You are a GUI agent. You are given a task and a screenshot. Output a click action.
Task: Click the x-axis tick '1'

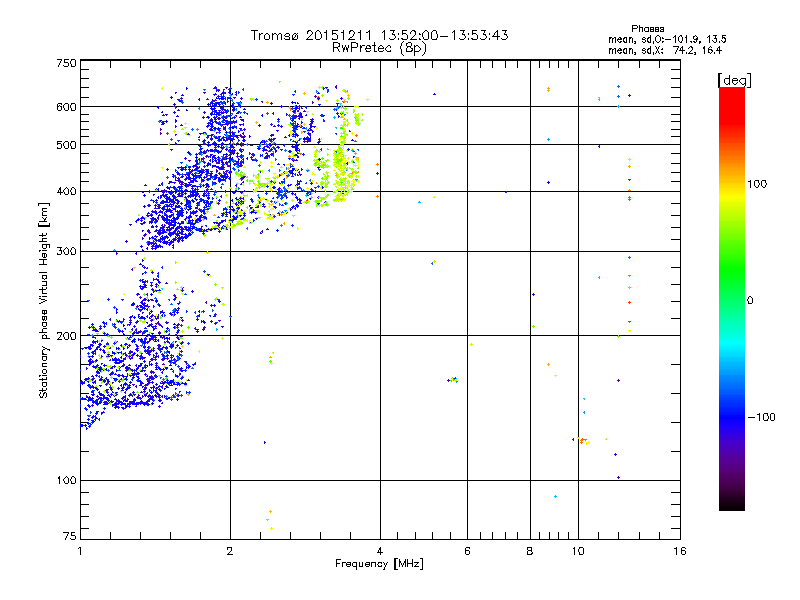pyautogui.click(x=80, y=551)
